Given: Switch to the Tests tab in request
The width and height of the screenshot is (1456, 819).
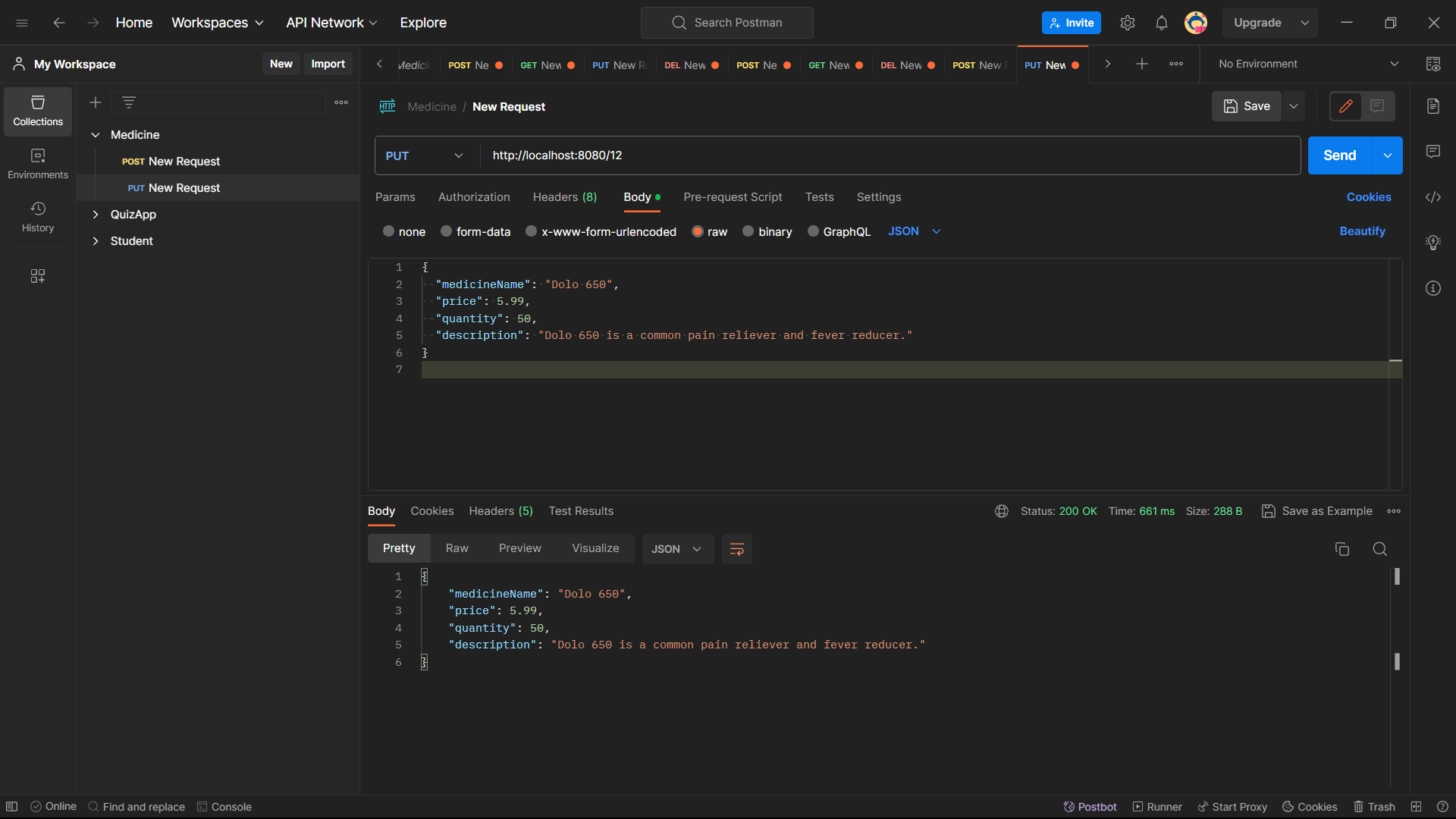Looking at the screenshot, I should pyautogui.click(x=820, y=196).
